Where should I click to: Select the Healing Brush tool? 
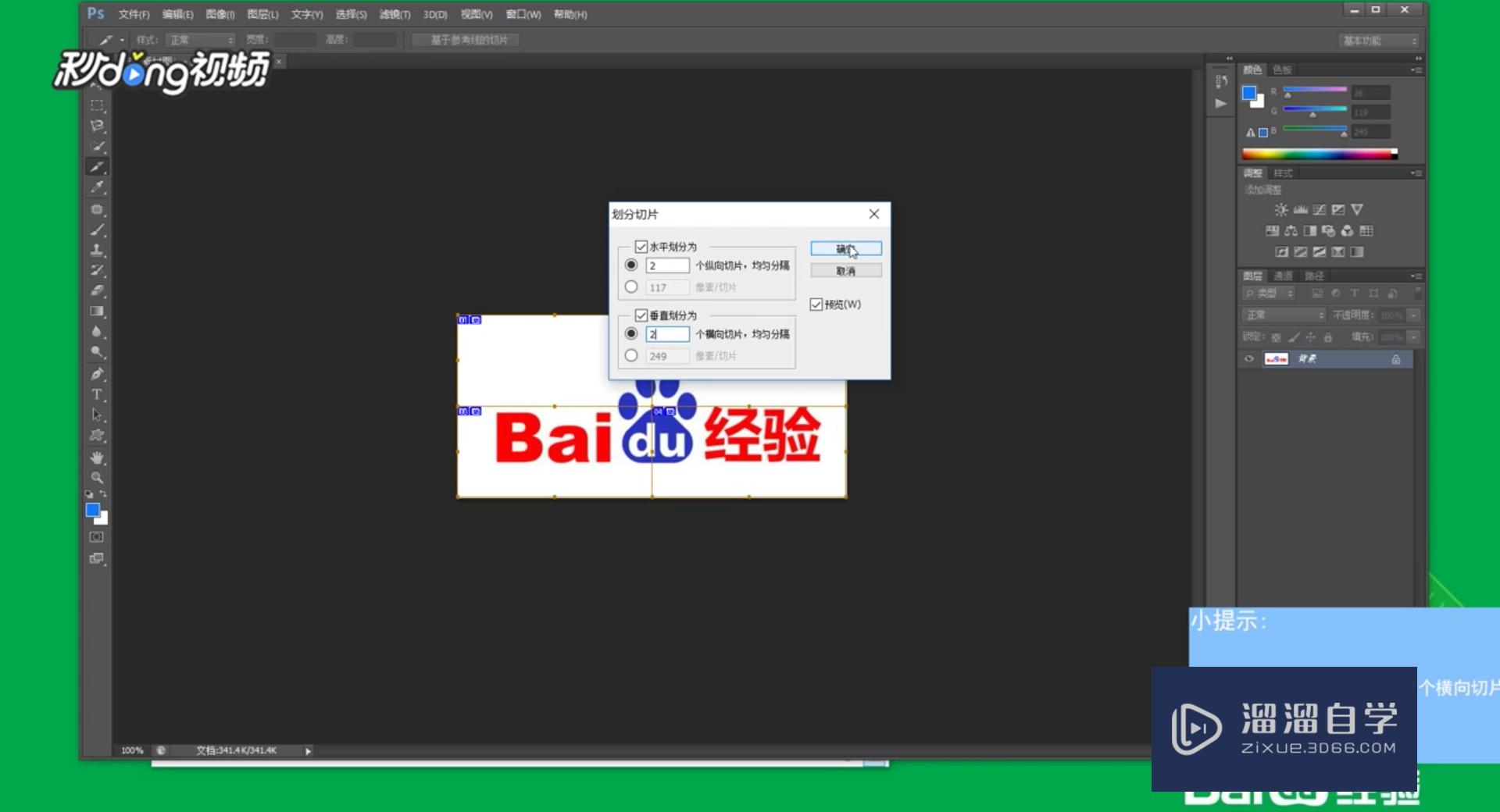click(97, 209)
